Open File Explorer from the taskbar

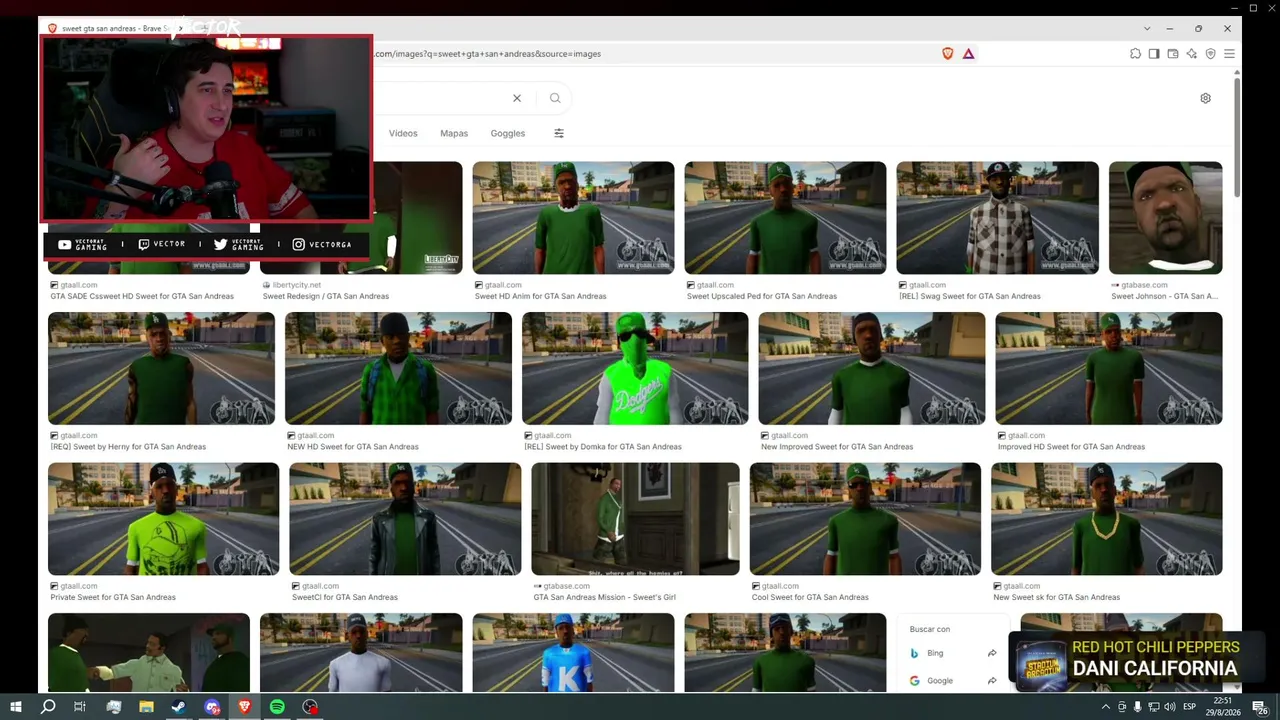tap(146, 707)
